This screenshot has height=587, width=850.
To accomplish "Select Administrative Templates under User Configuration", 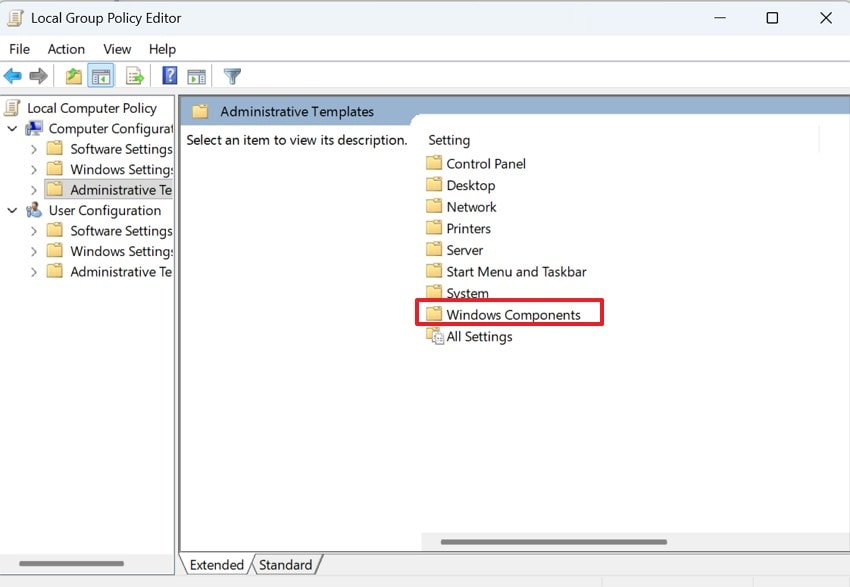I will pos(121,272).
